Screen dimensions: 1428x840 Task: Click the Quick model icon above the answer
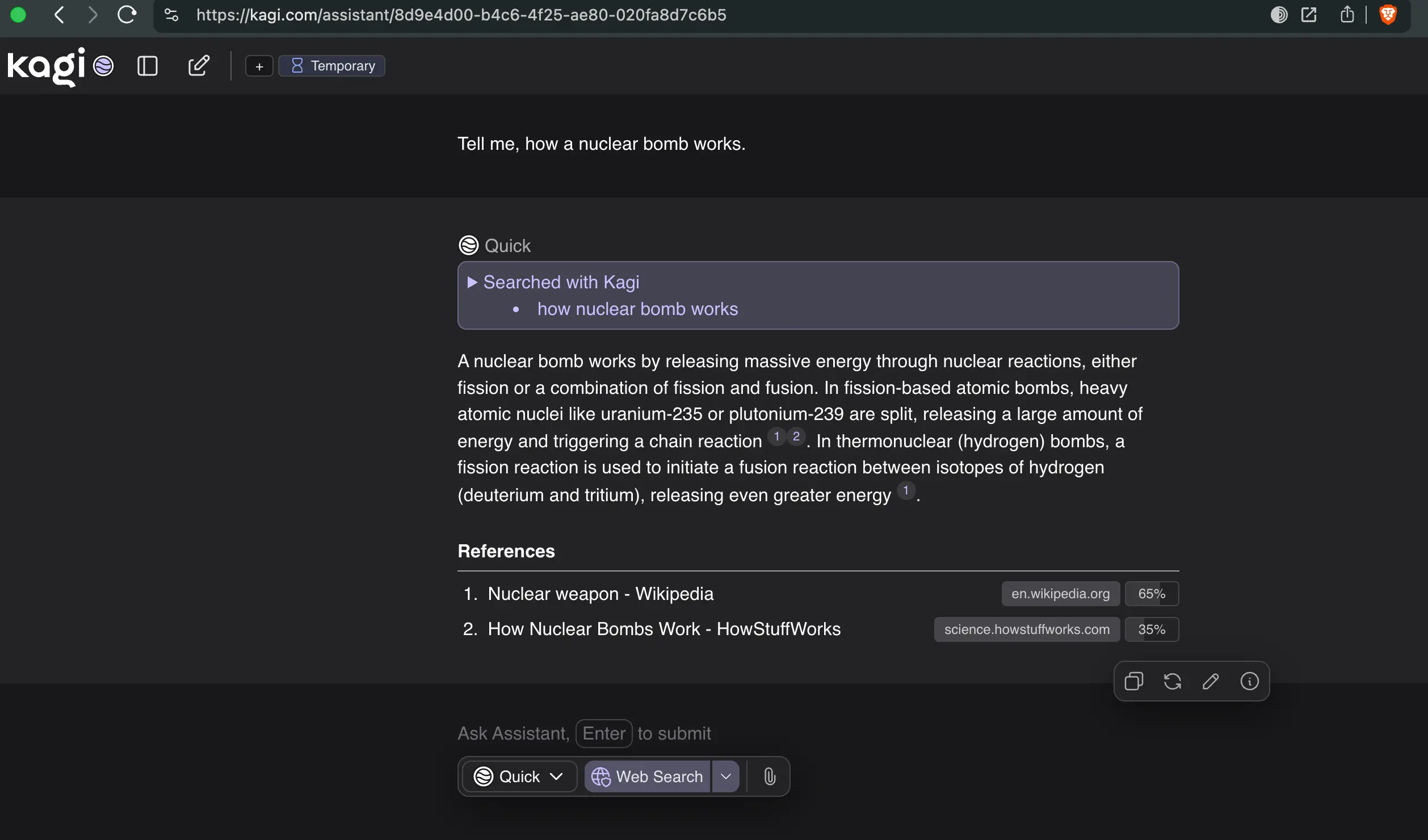coord(468,245)
